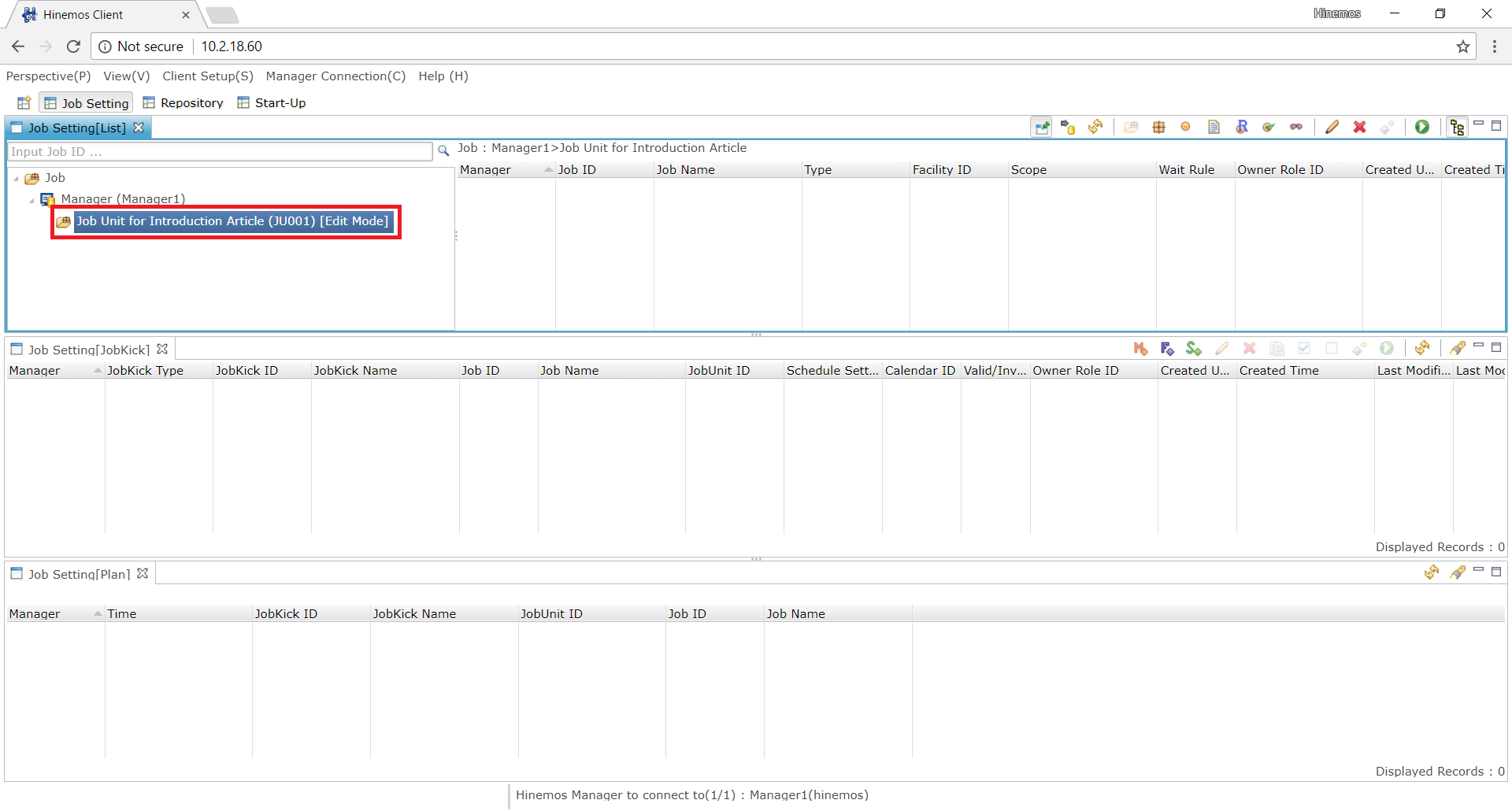This screenshot has width=1512, height=811.
Task: Reload the browser page
Action: (73, 46)
